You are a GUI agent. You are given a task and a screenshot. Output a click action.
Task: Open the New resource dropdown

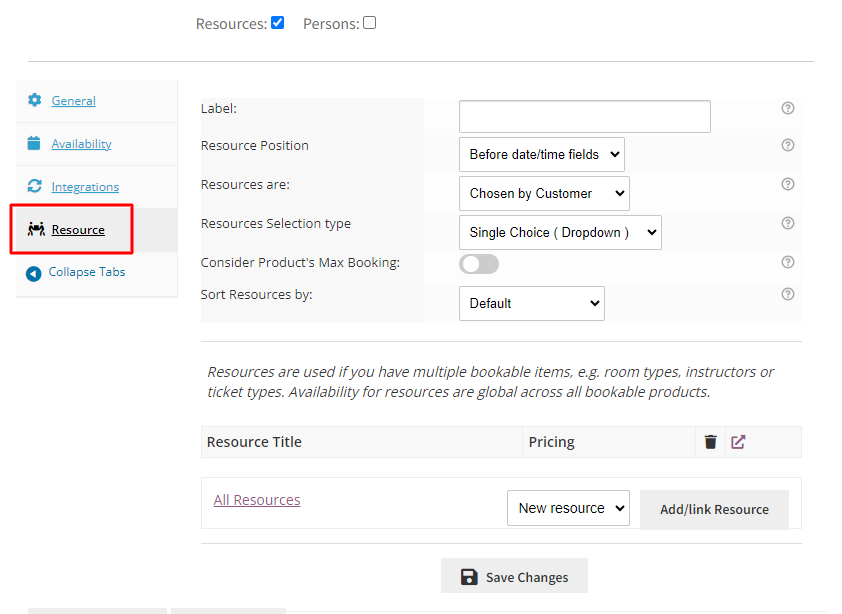[568, 508]
